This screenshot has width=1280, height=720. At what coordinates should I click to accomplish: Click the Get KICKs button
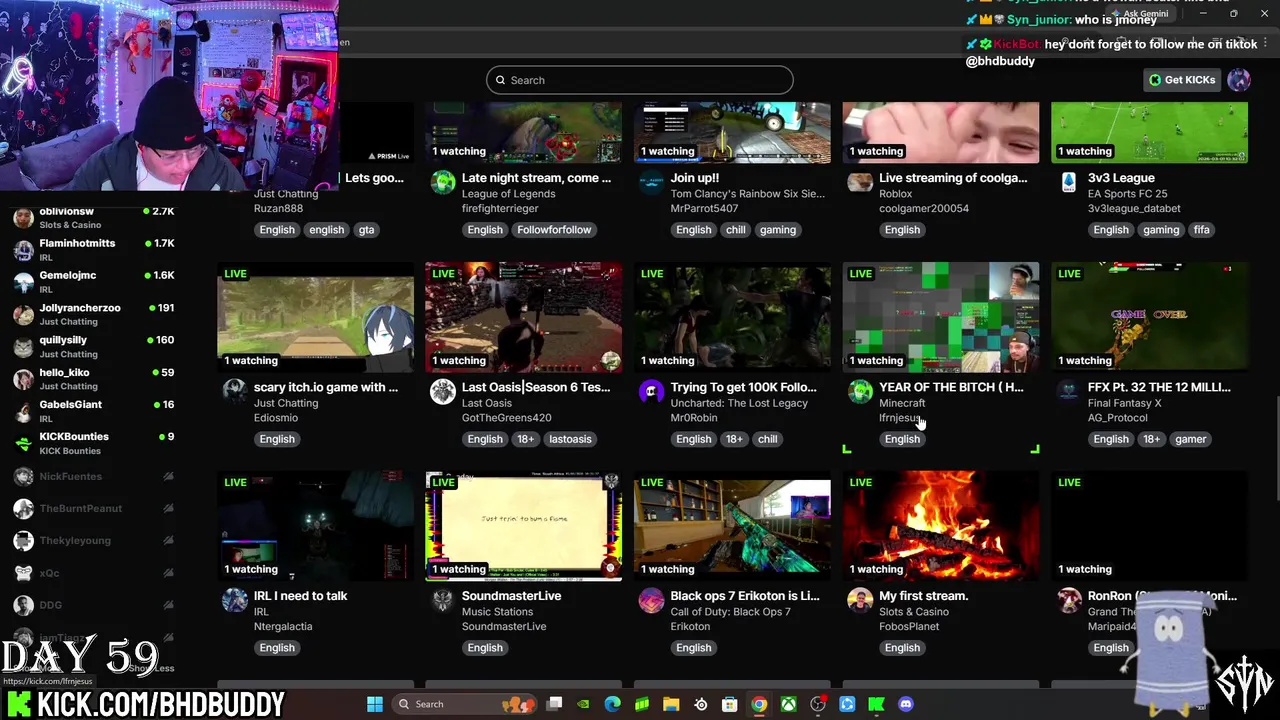click(x=1181, y=80)
